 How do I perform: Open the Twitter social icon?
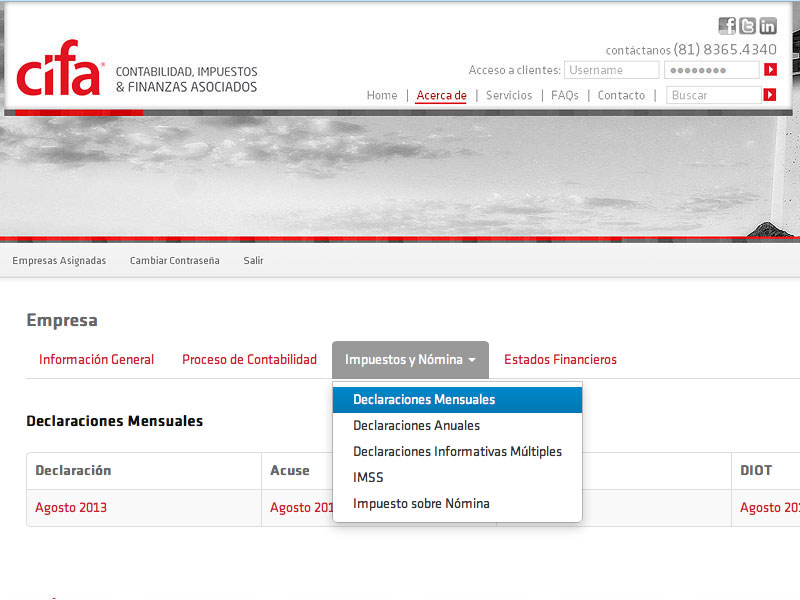pyautogui.click(x=747, y=26)
